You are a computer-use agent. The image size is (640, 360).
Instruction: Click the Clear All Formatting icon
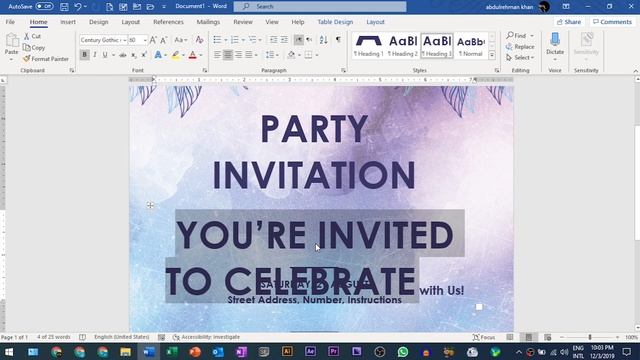pos(199,40)
